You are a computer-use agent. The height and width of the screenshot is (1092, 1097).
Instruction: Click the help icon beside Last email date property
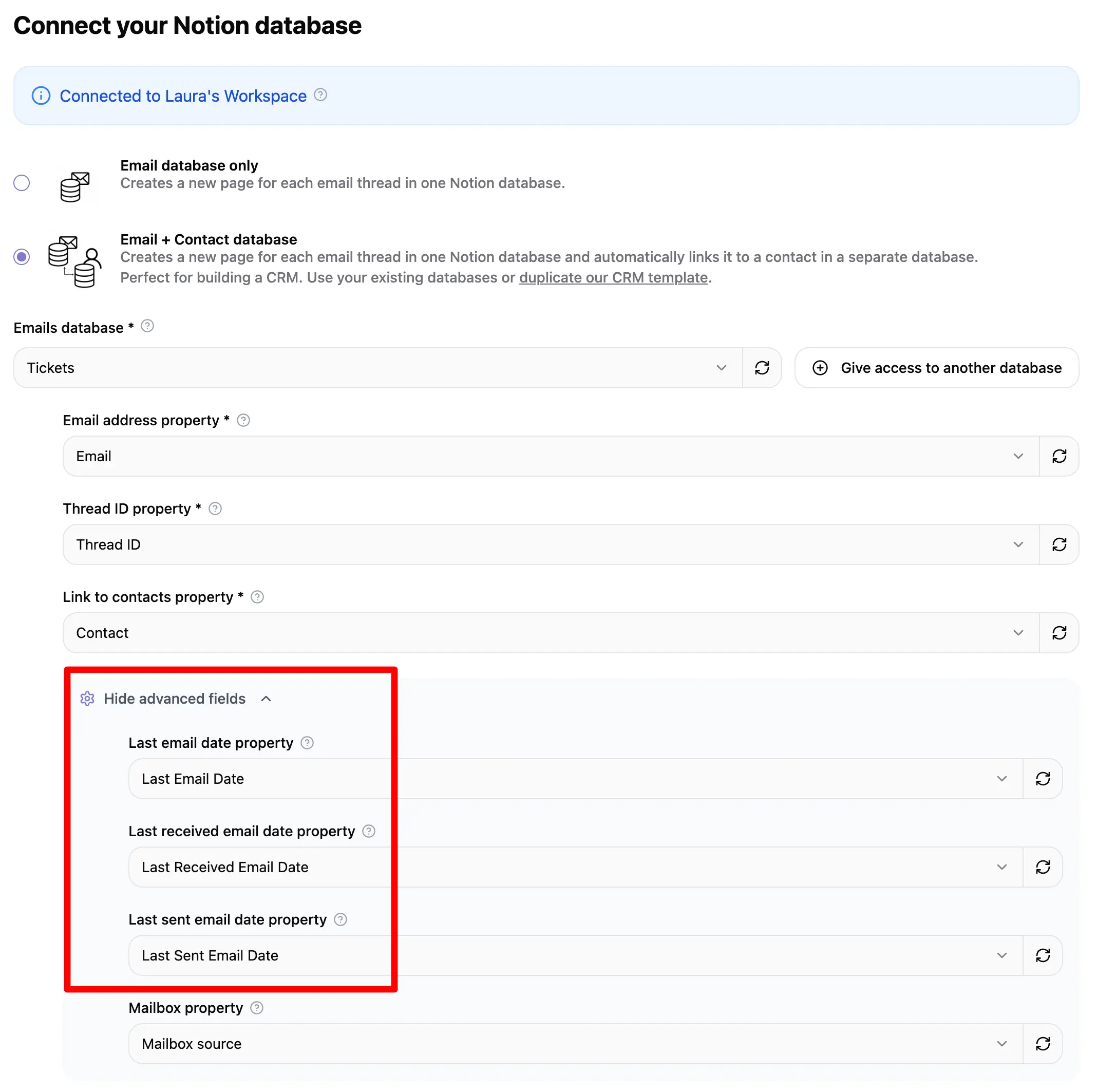307,742
